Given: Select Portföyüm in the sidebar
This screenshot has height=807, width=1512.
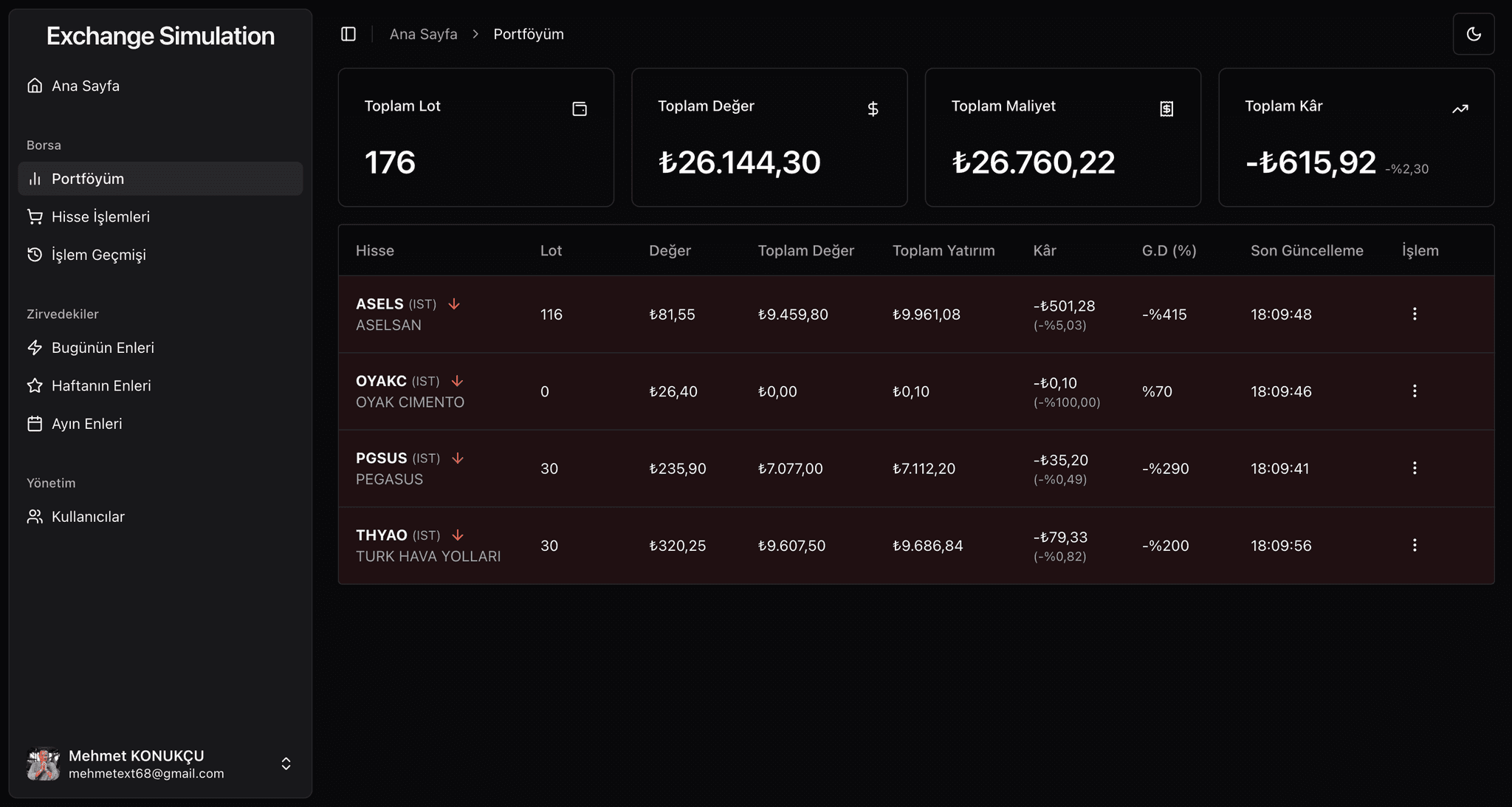Looking at the screenshot, I should pyautogui.click(x=160, y=179).
